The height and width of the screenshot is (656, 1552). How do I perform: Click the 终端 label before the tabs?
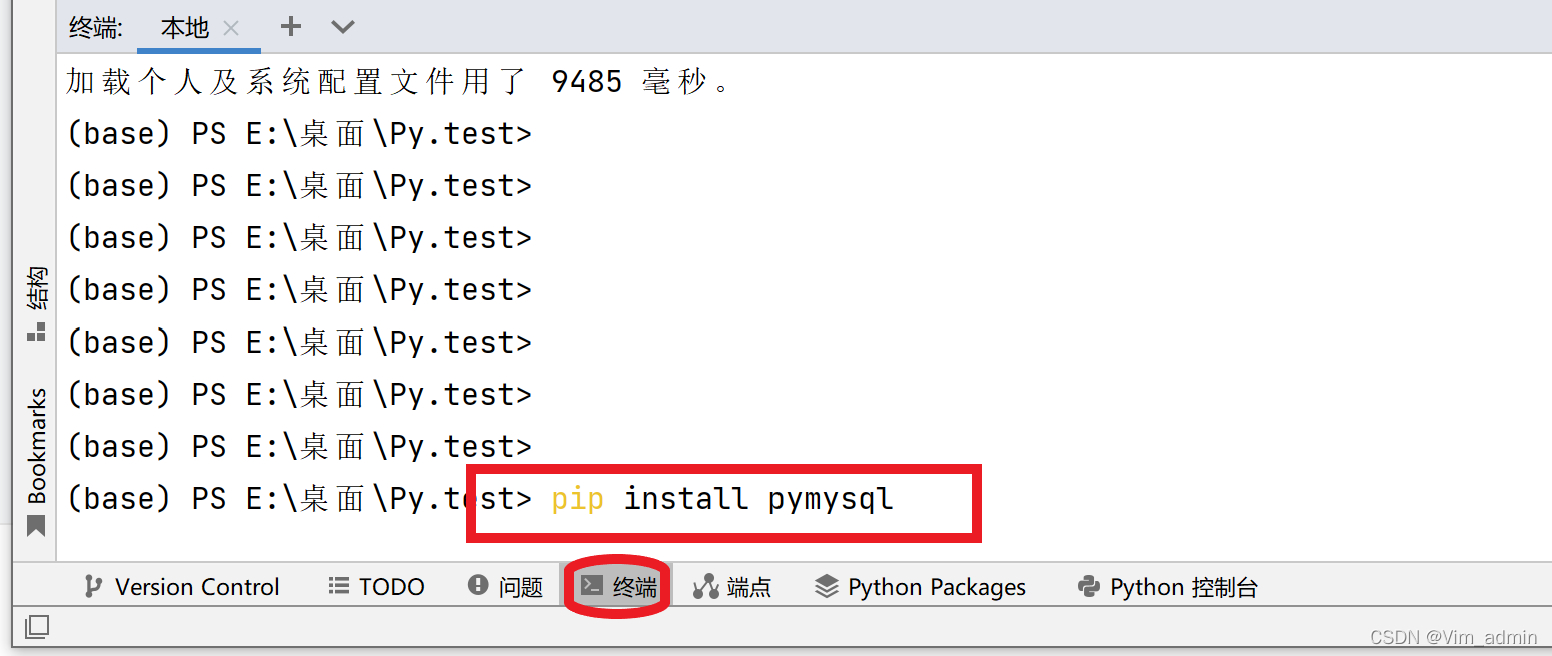tap(96, 28)
